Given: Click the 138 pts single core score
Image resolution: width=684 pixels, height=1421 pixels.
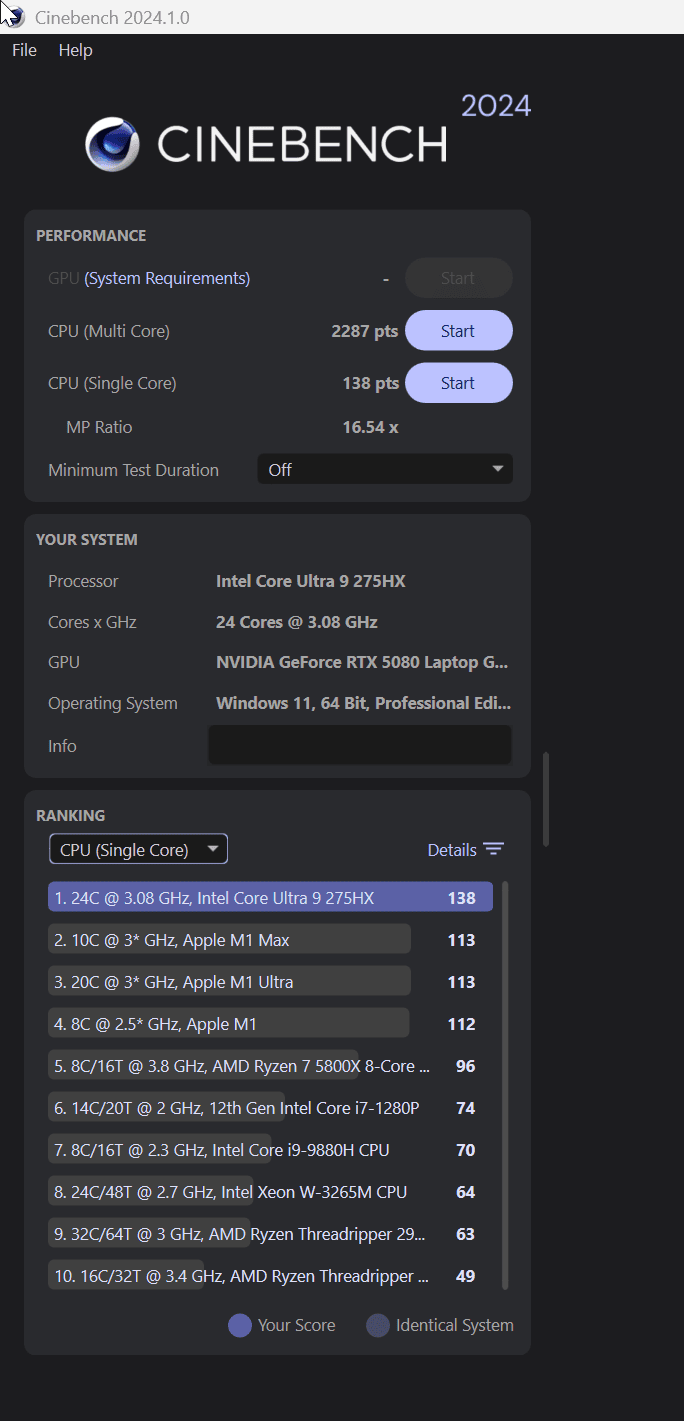Looking at the screenshot, I should click(x=370, y=383).
